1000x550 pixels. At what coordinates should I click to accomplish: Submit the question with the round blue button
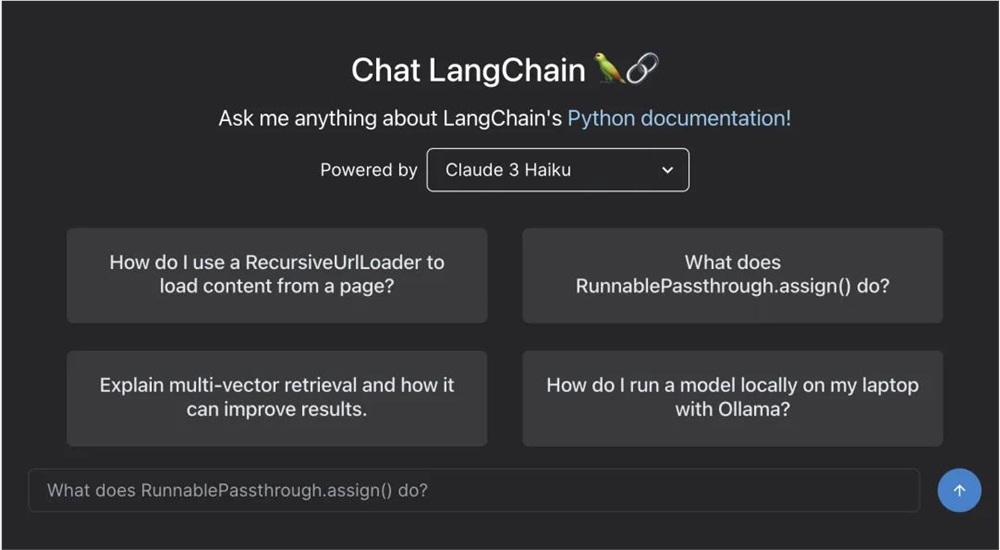click(959, 490)
